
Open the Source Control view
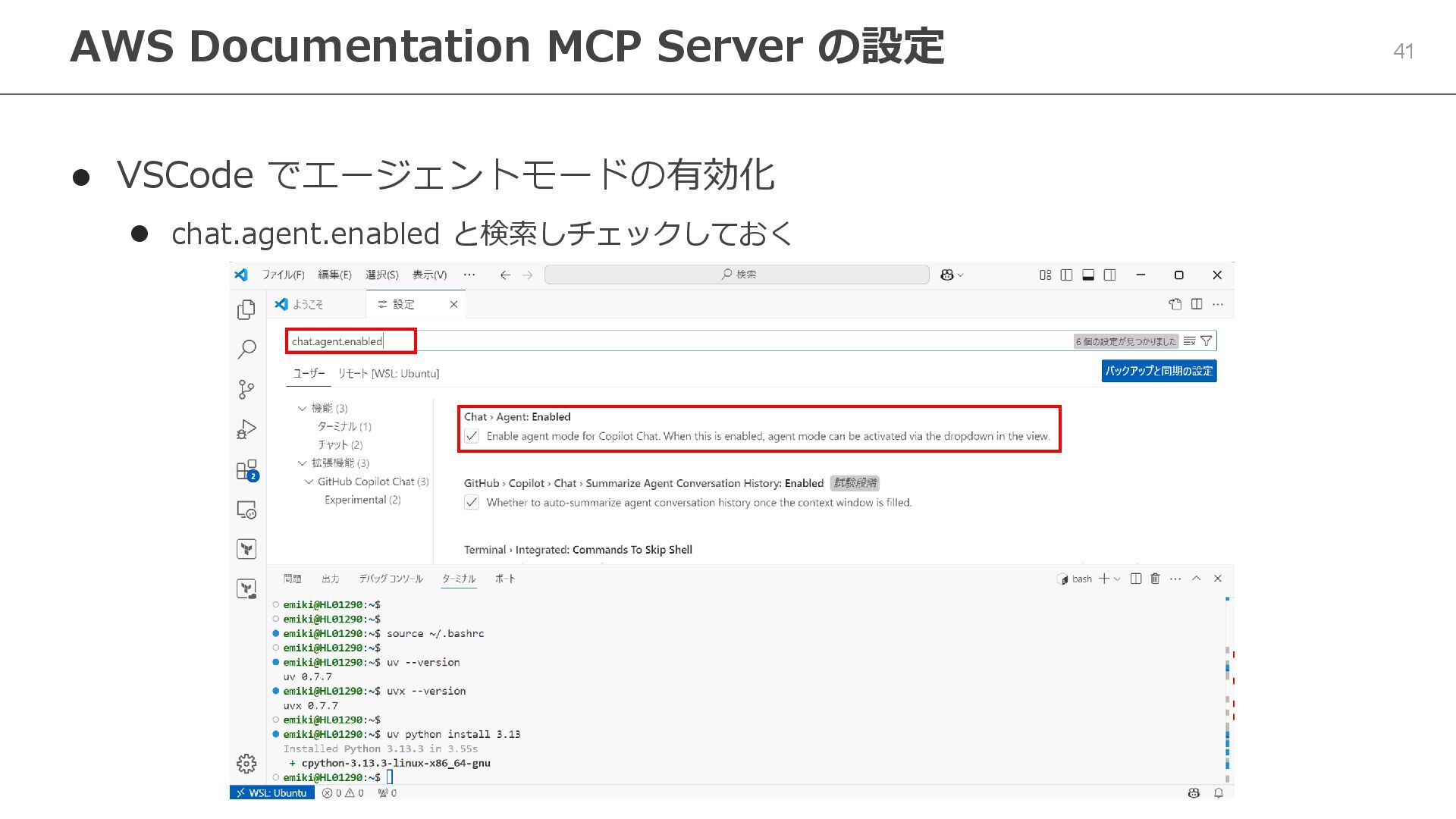(x=246, y=390)
